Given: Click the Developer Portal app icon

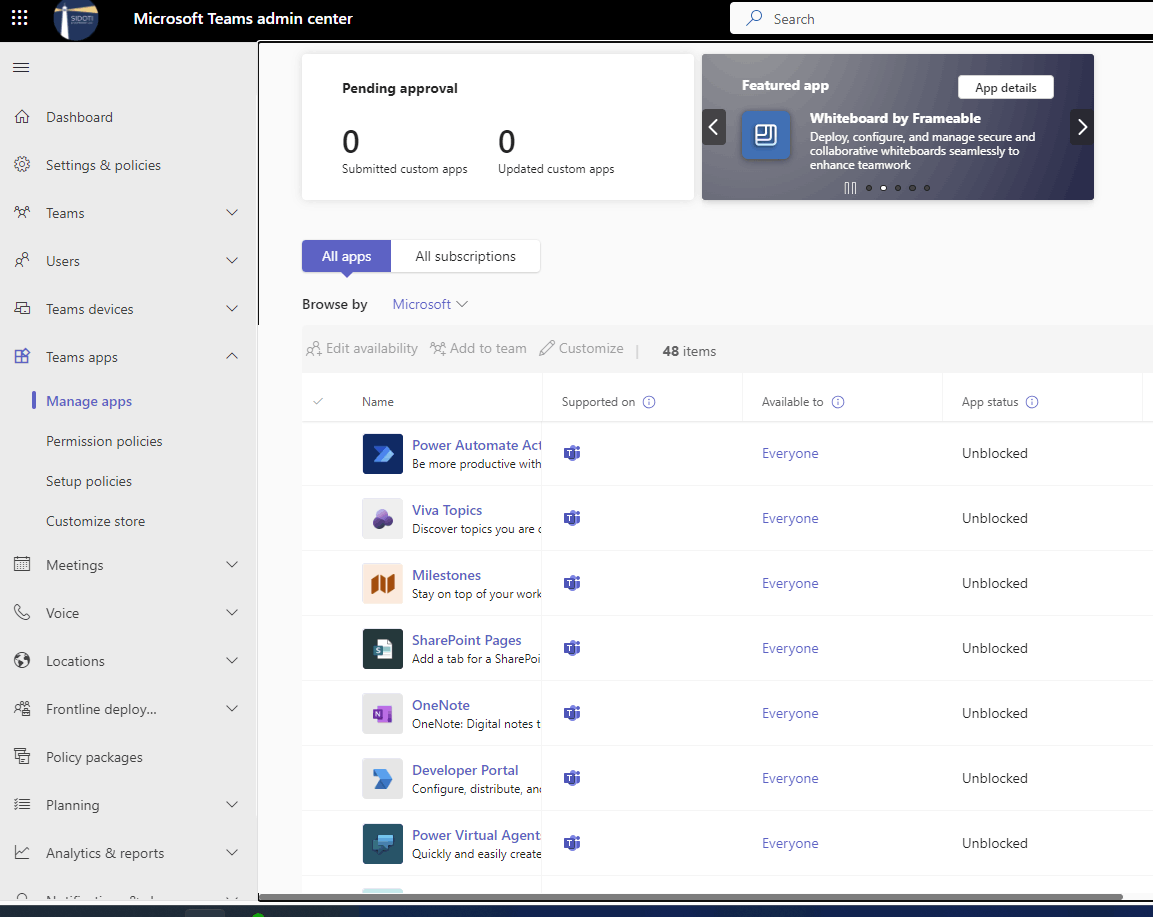Looking at the screenshot, I should point(382,779).
